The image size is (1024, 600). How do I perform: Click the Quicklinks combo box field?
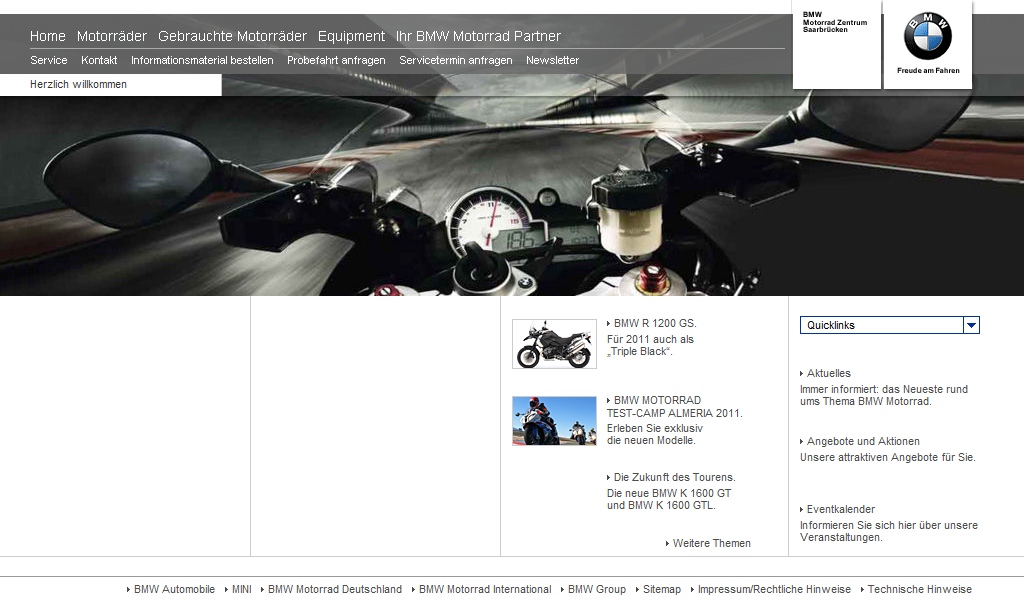tap(889, 325)
